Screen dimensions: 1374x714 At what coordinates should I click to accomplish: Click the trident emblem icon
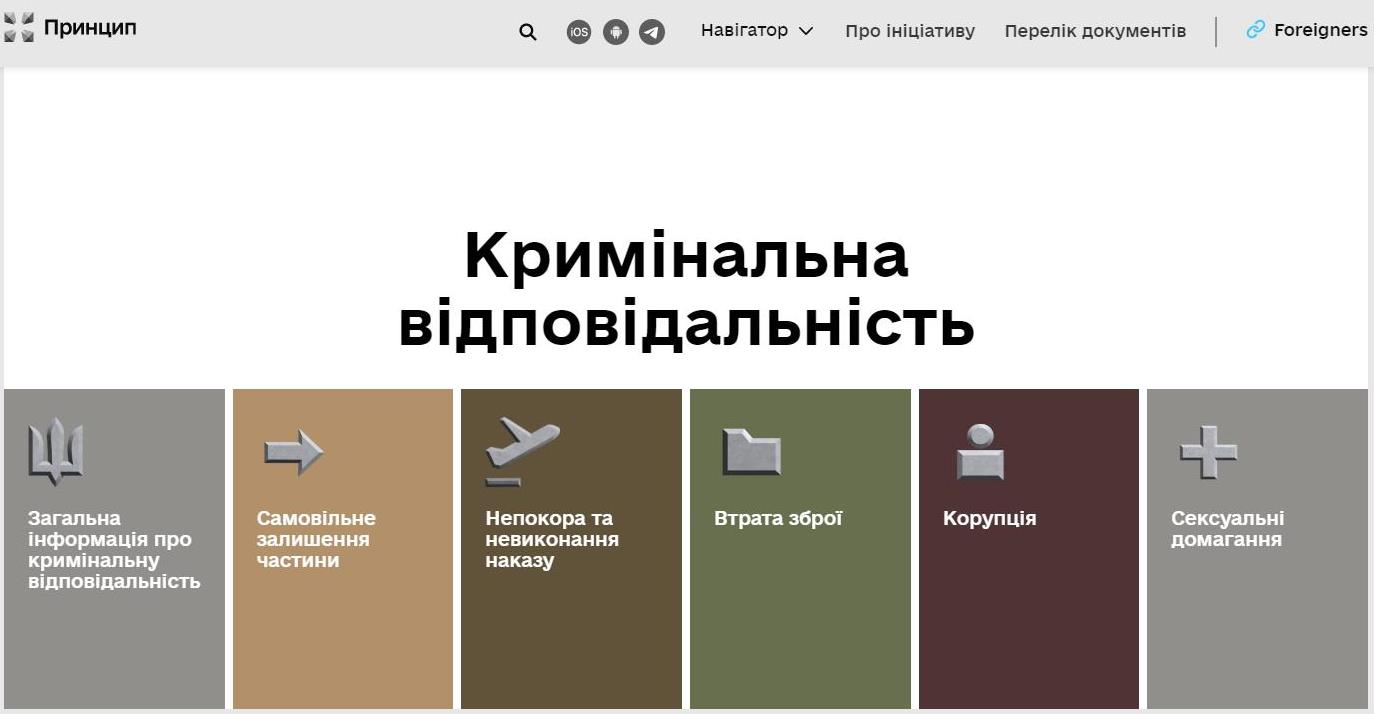point(55,451)
